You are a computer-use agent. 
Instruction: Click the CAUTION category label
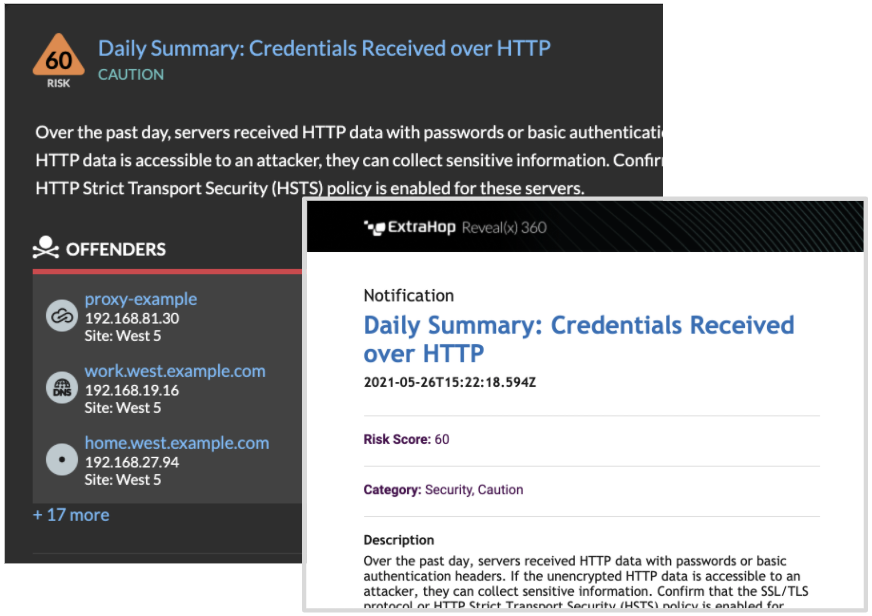coord(131,74)
